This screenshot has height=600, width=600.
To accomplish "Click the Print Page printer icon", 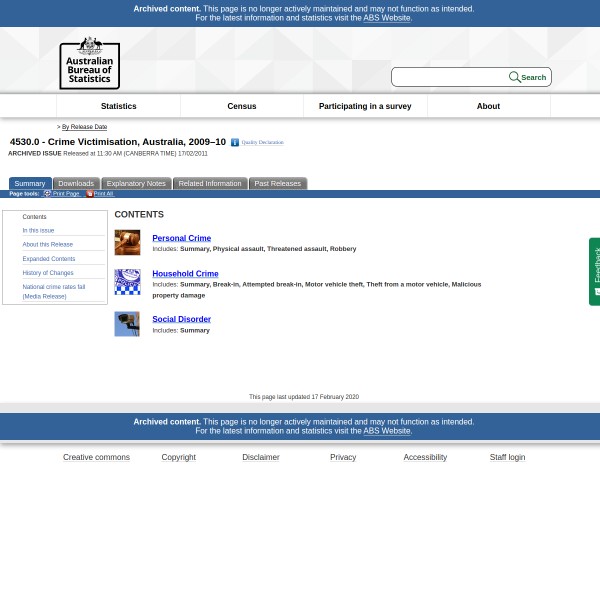I will pyautogui.click(x=47, y=194).
